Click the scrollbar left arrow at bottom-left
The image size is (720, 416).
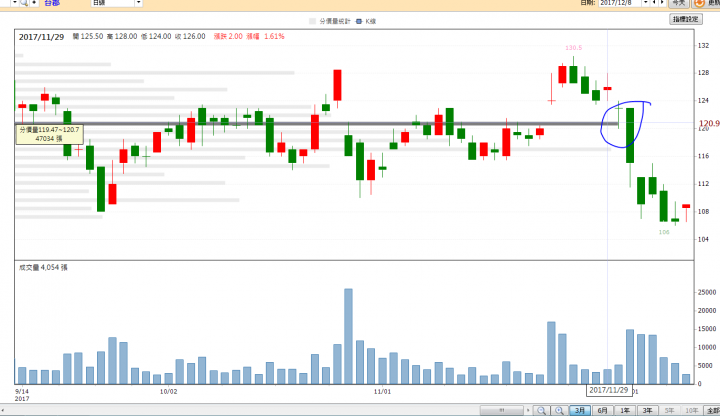point(3,410)
